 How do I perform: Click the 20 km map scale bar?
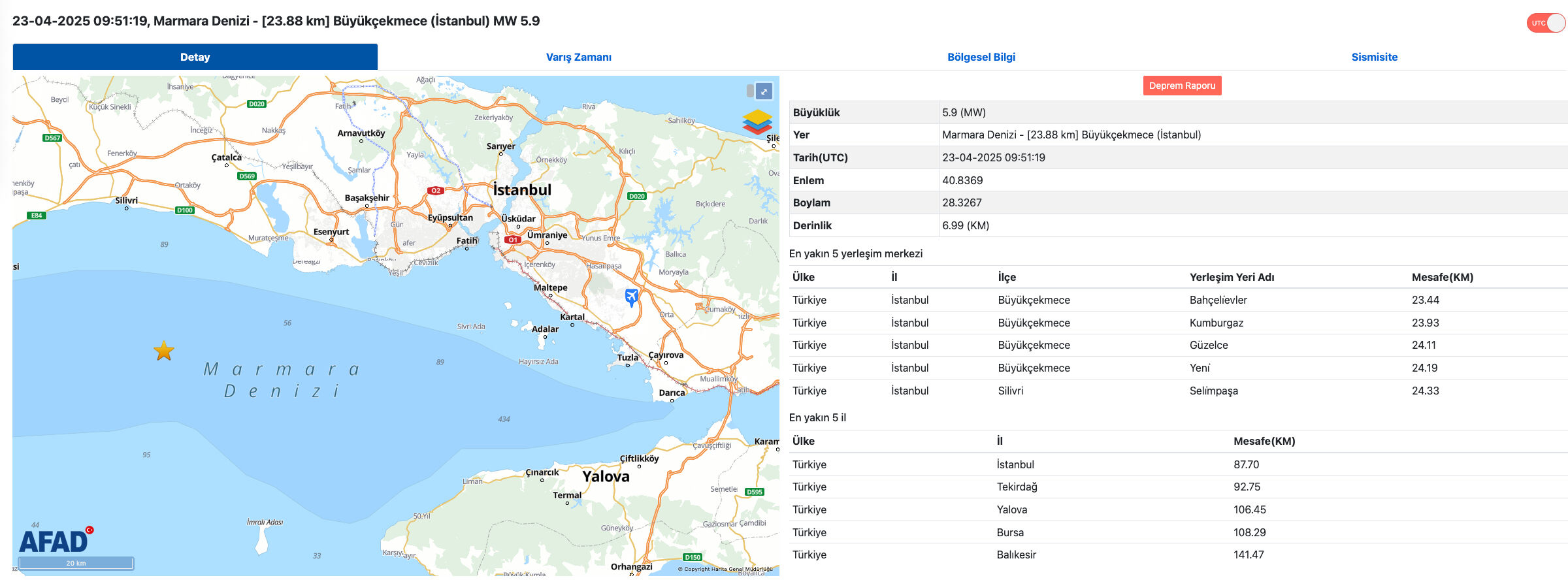tap(76, 563)
